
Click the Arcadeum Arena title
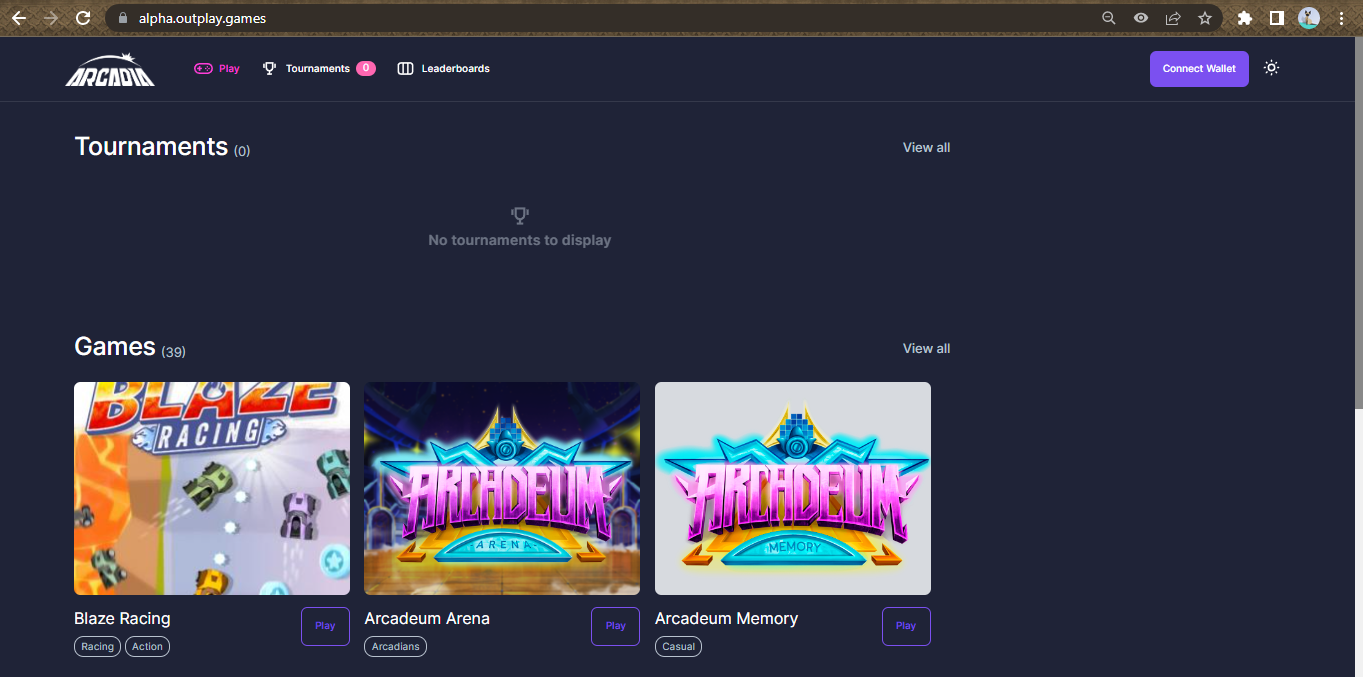click(x=427, y=619)
